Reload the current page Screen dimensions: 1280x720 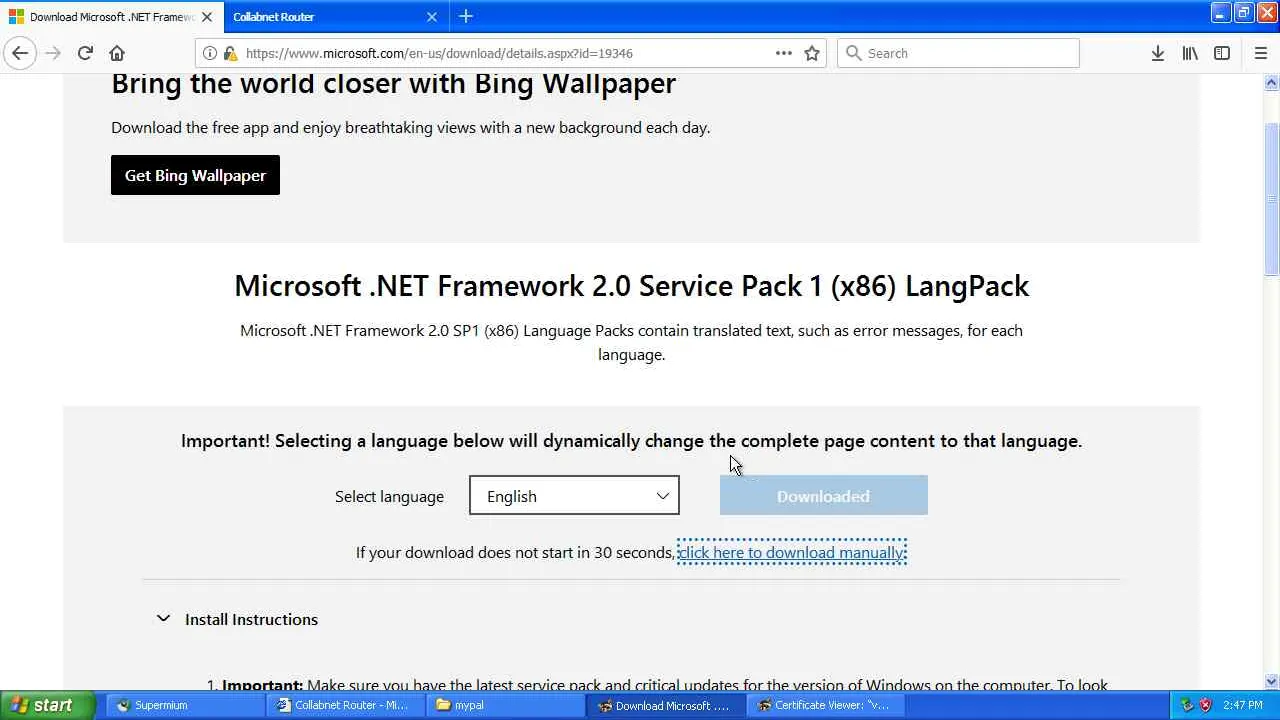click(x=85, y=53)
